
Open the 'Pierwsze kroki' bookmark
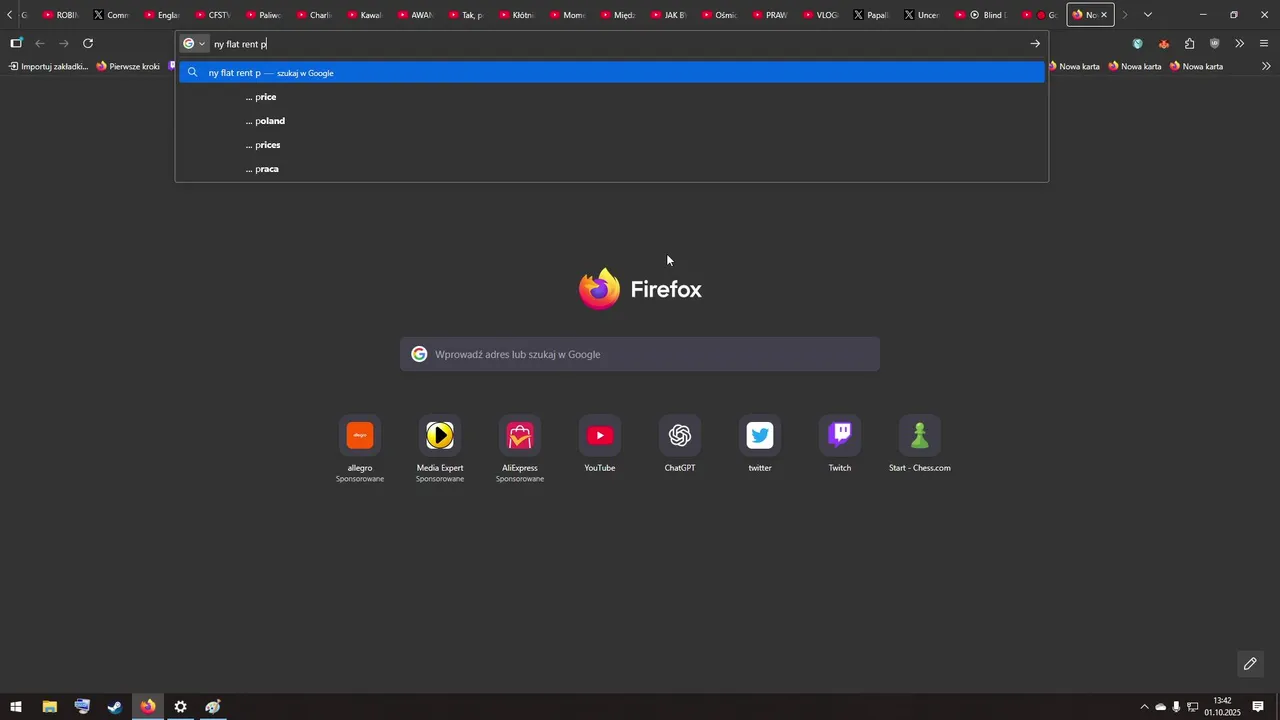pyautogui.click(x=128, y=66)
